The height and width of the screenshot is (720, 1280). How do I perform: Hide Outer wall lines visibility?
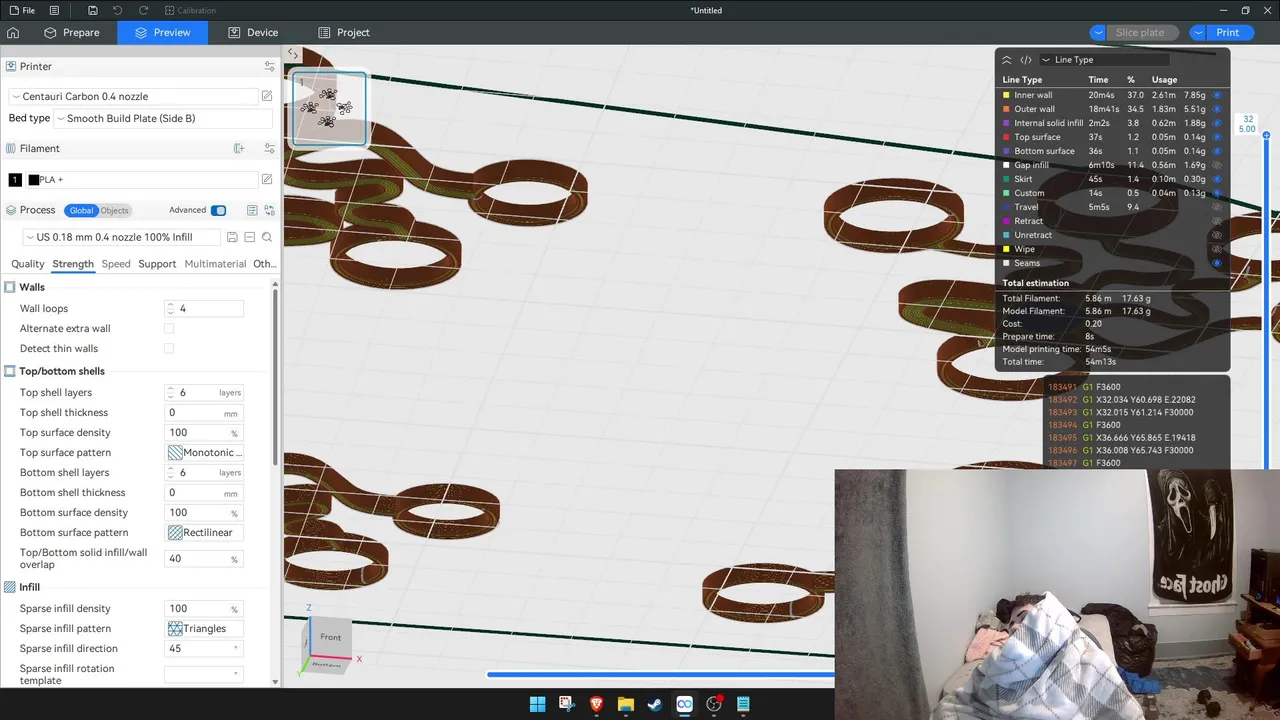pos(1217,109)
